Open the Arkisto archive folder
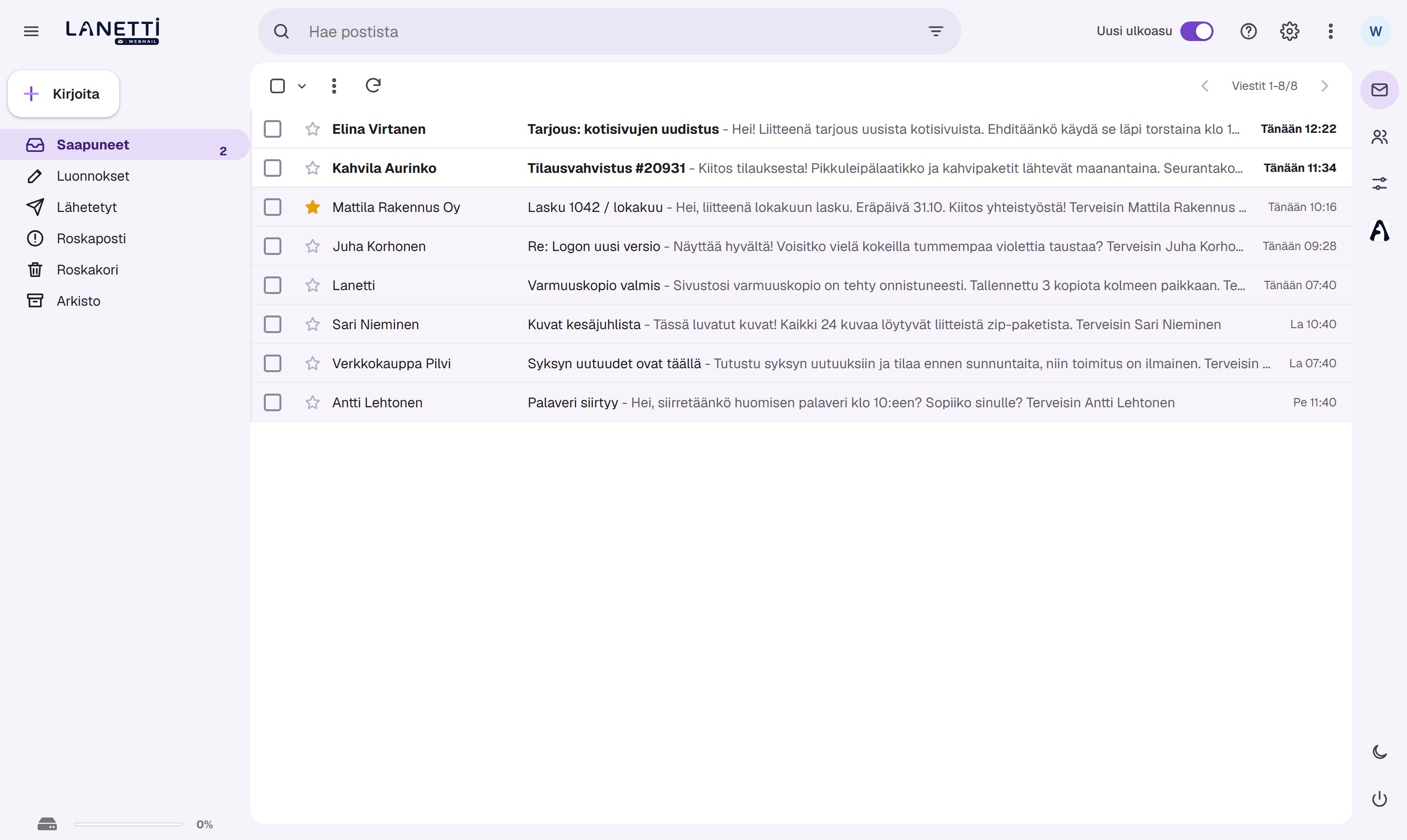1407x840 pixels. pos(125,300)
